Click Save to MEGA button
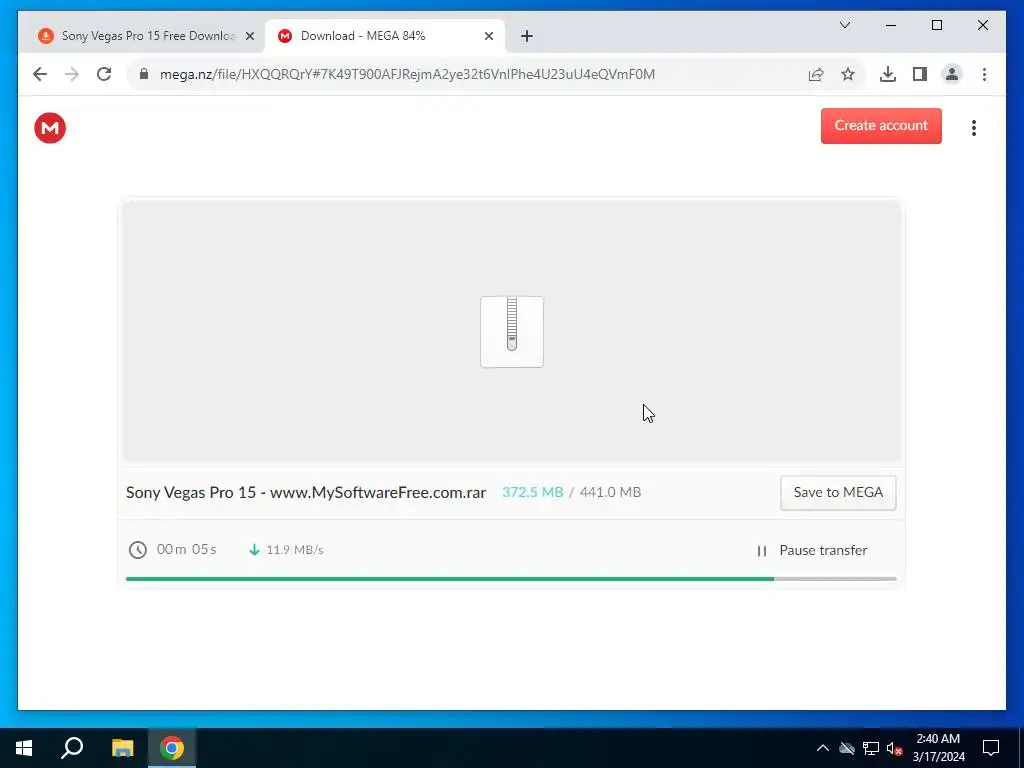This screenshot has height=768, width=1024. (838, 492)
